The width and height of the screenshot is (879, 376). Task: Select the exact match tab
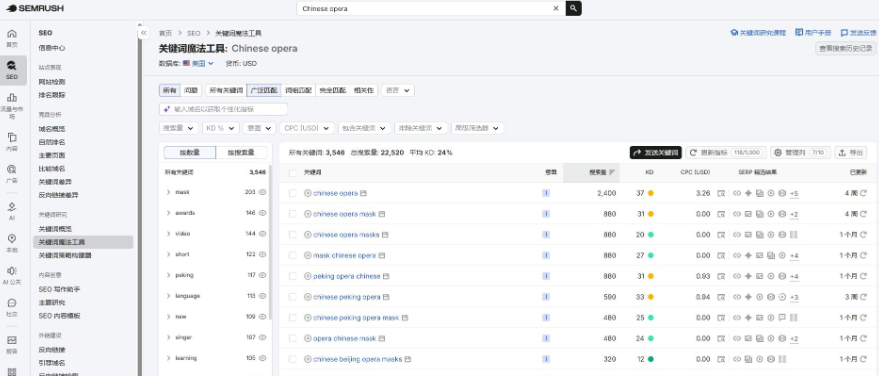coord(332,90)
